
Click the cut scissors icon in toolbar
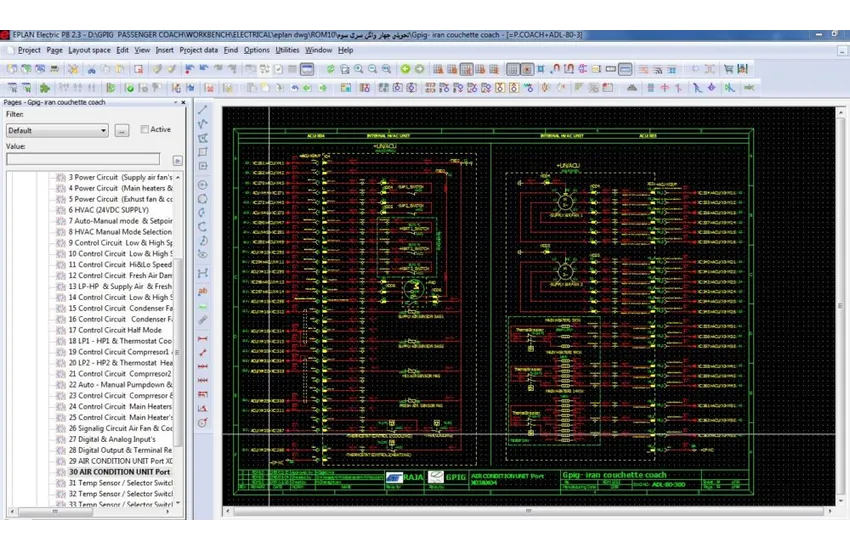click(x=91, y=69)
